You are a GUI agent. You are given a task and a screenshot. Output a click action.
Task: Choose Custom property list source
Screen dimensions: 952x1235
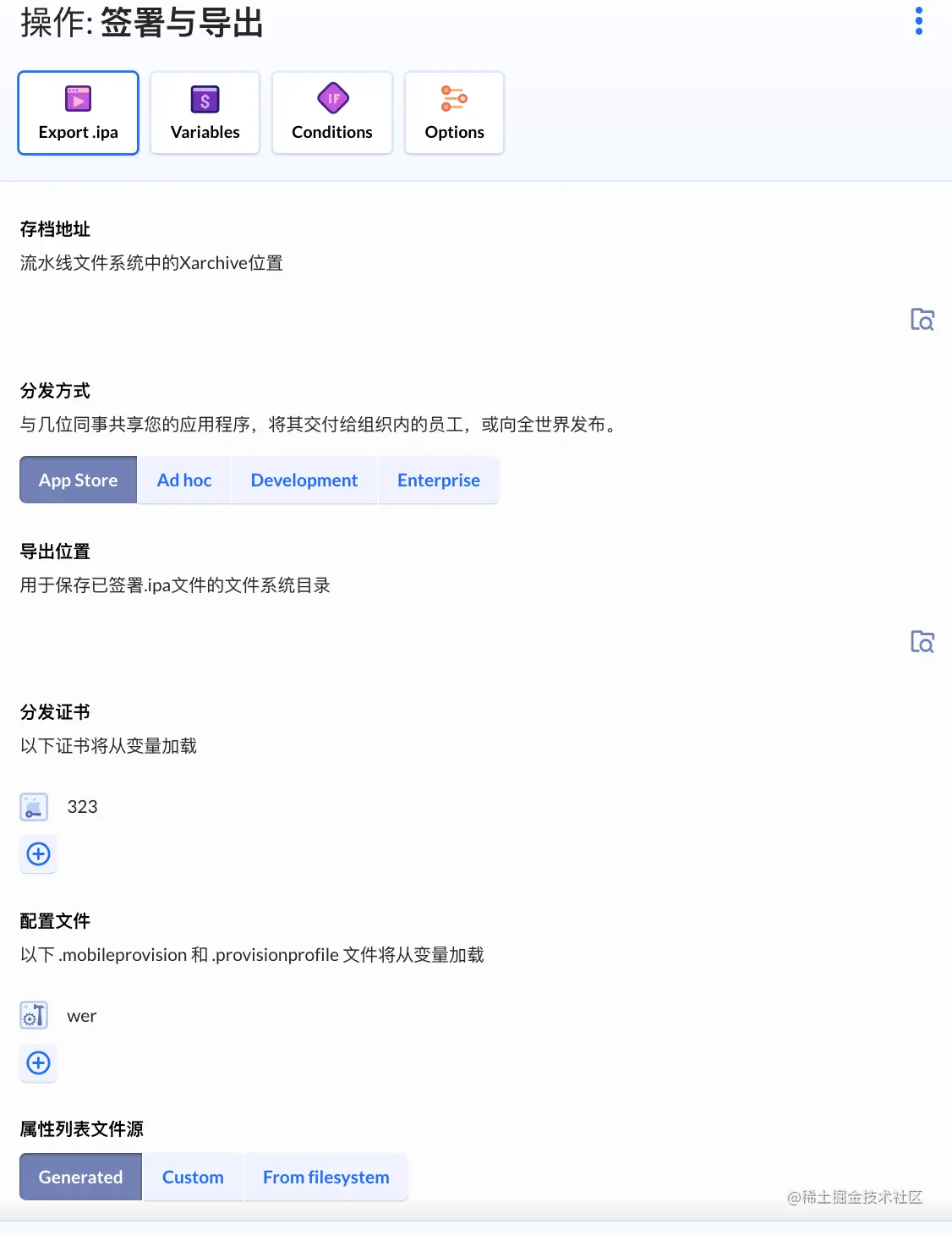193,1177
